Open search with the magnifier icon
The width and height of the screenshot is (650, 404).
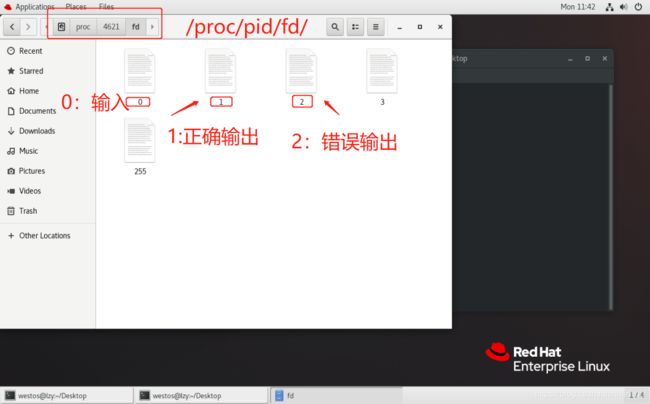point(335,27)
